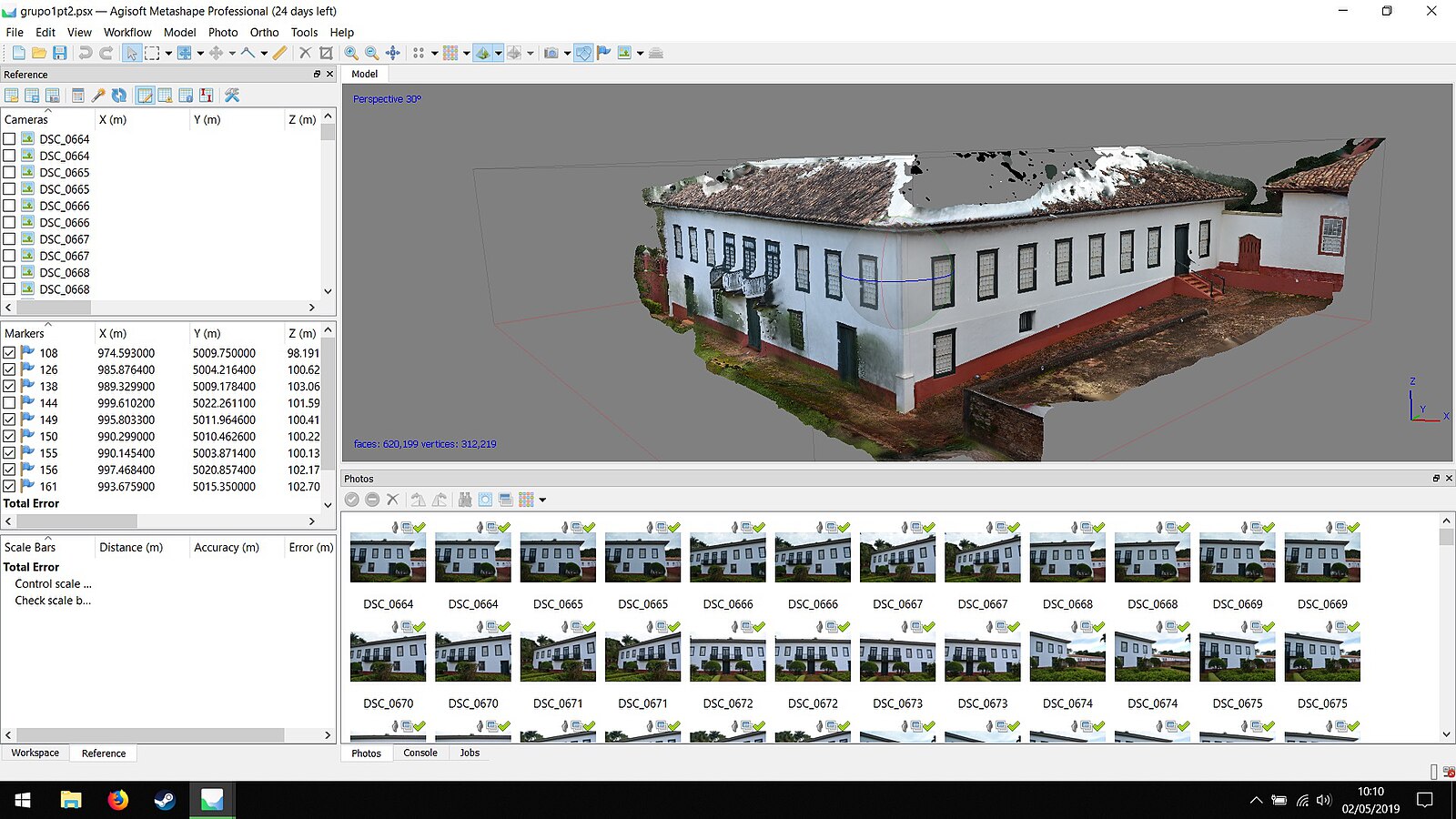Open the dense cloud view dropdown arrow
This screenshot has width=1456, height=819.
pyautogui.click(x=467, y=53)
